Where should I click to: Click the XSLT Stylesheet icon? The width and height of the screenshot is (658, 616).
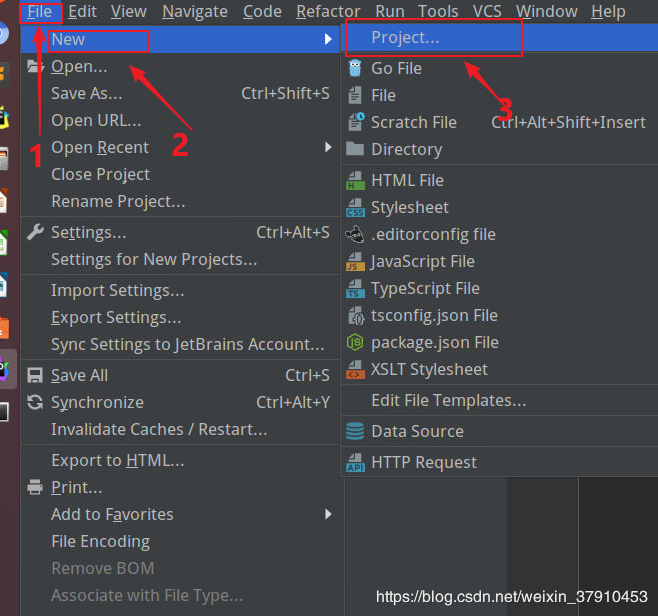tap(355, 369)
